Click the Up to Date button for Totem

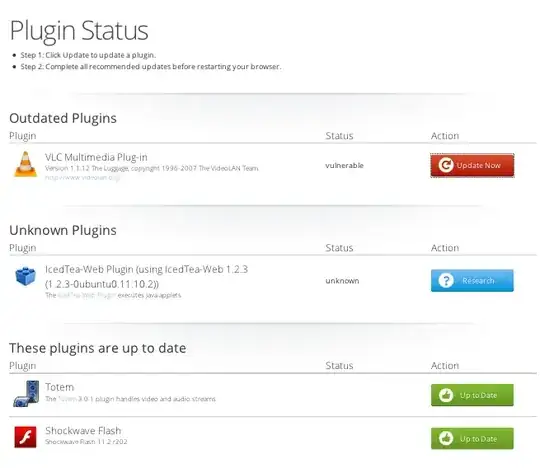pos(472,395)
